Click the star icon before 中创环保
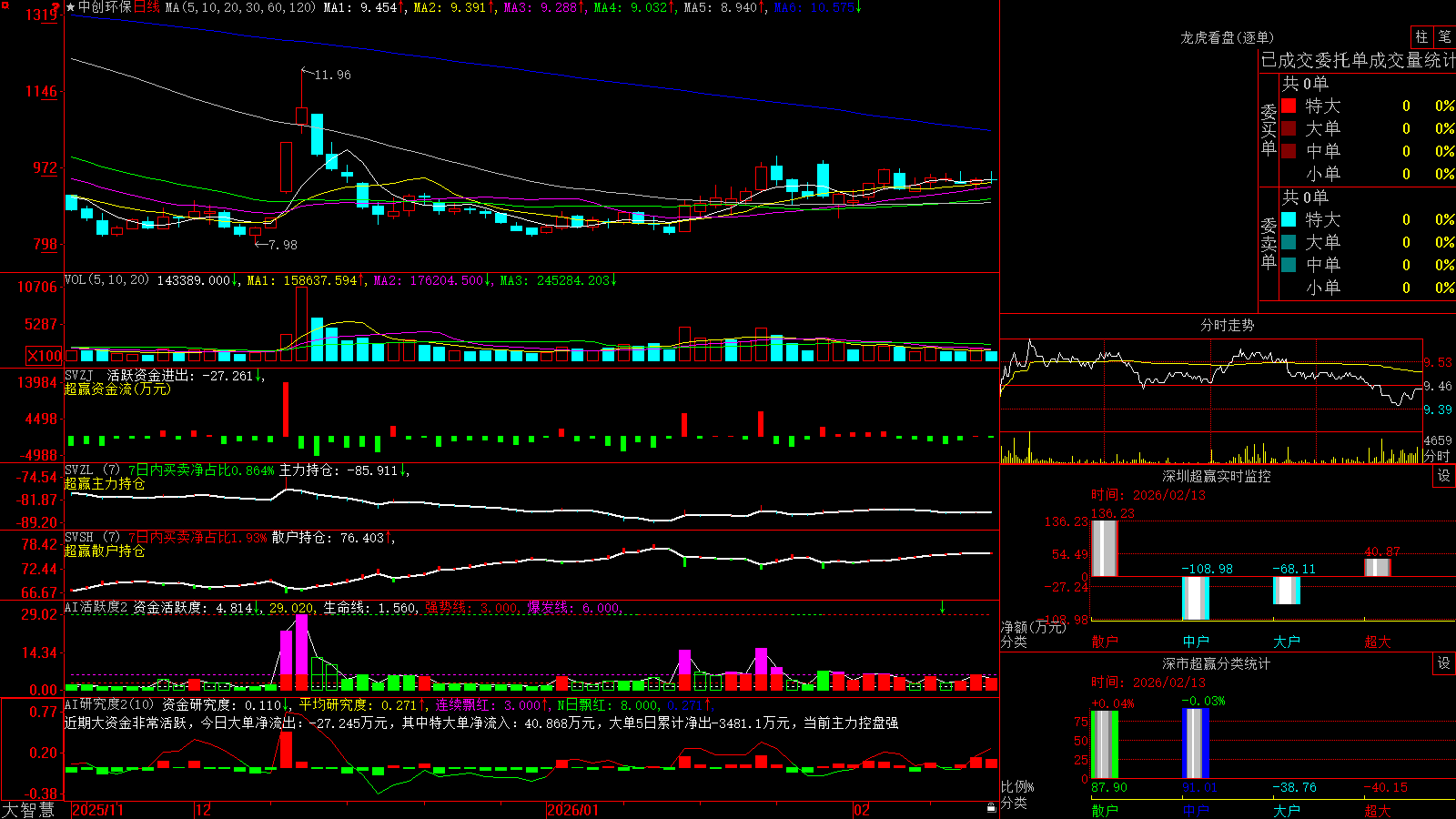Screen dimensions: 1456x819 pyautogui.click(x=71, y=7)
